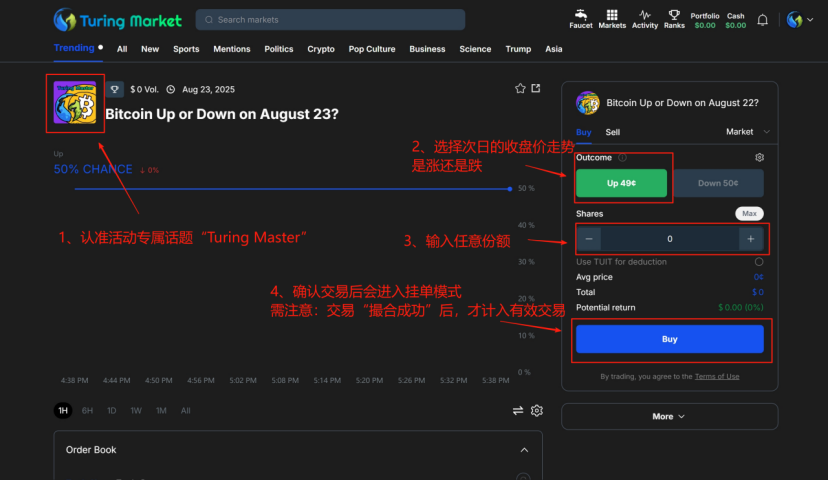The width and height of the screenshot is (828, 480).
Task: Enable Use TUIT for deduction
Action: (x=759, y=262)
